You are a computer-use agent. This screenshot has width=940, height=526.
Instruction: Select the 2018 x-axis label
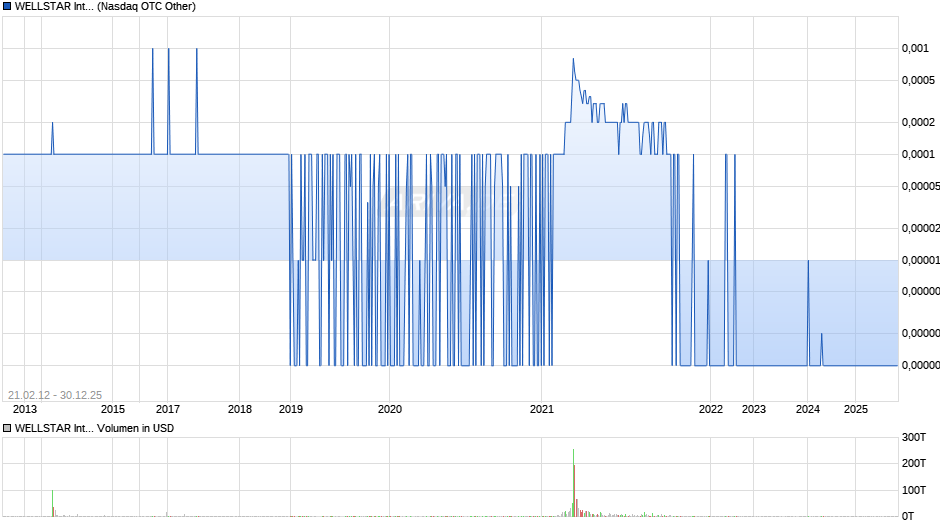(240, 409)
